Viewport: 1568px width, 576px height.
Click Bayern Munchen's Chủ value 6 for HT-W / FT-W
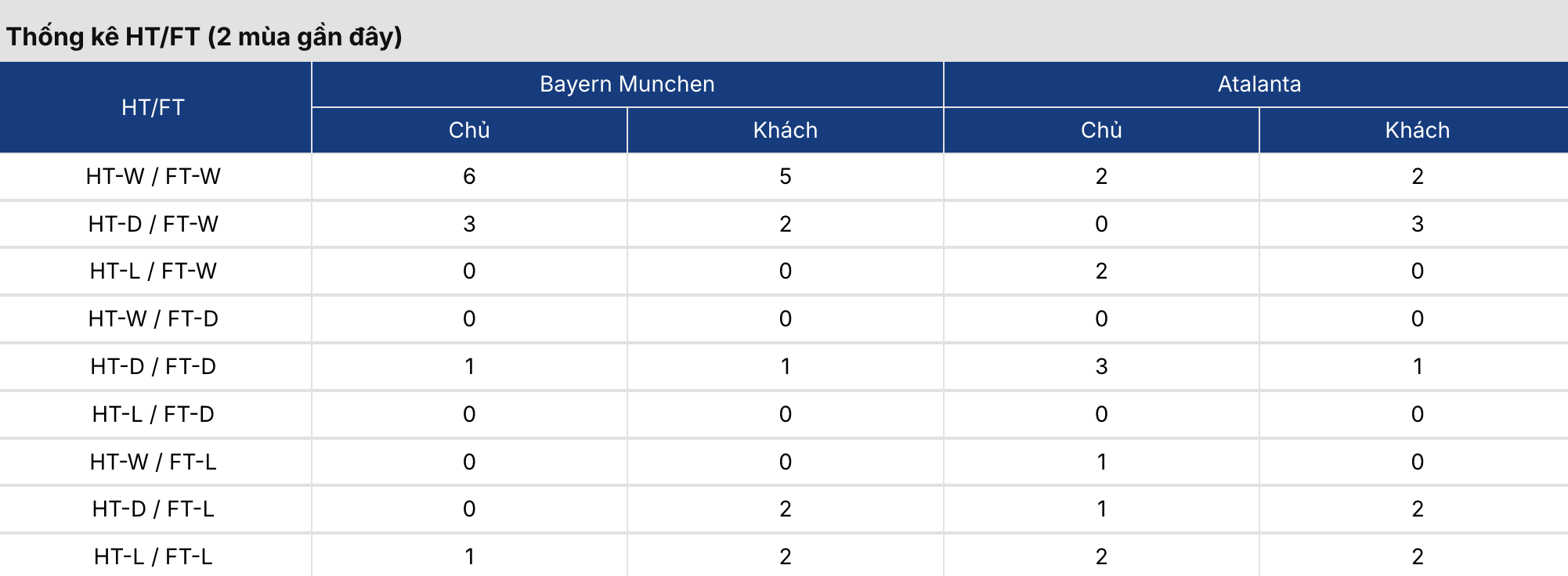pos(469,176)
